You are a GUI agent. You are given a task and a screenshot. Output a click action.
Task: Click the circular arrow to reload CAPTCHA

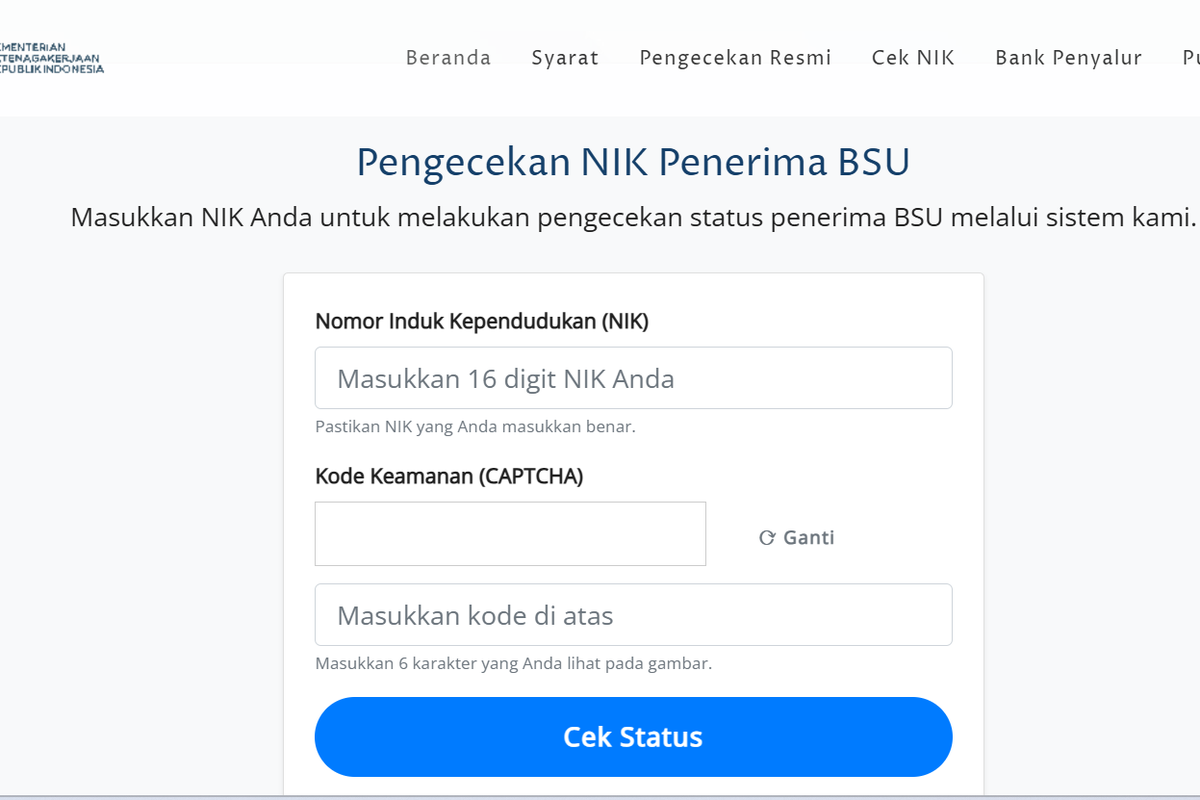click(766, 537)
